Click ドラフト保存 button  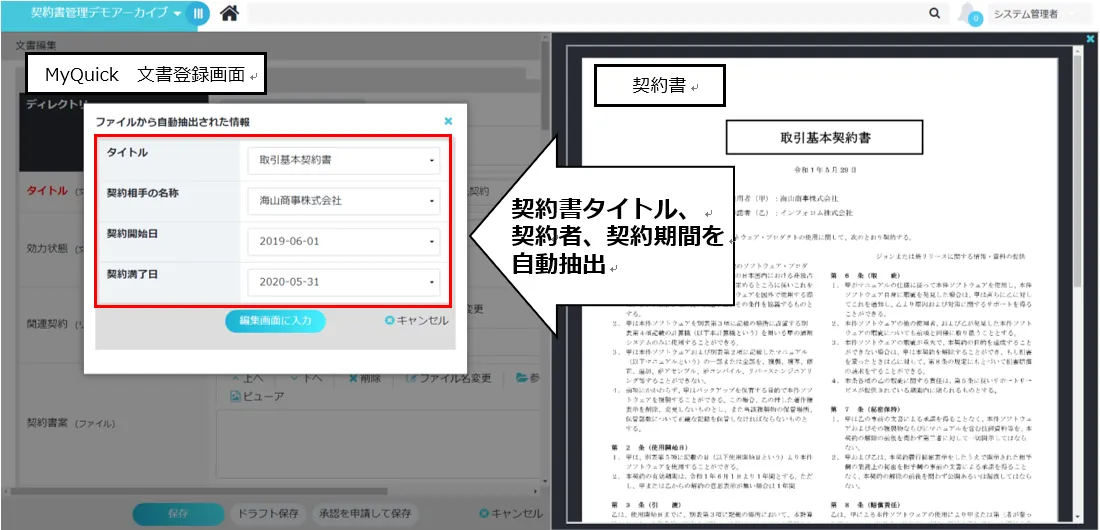click(x=269, y=513)
